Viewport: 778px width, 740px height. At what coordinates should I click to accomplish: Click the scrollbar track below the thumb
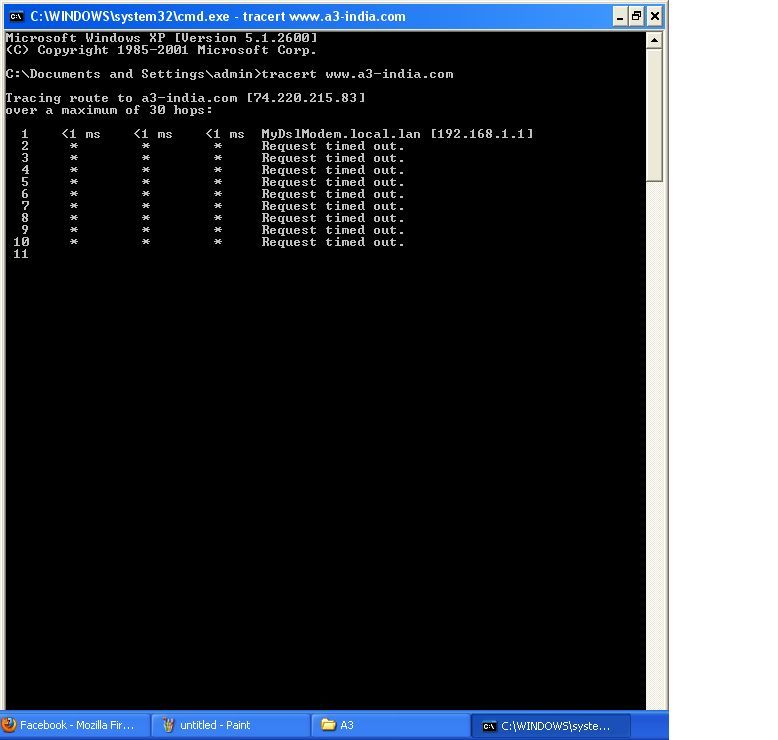(x=654, y=446)
